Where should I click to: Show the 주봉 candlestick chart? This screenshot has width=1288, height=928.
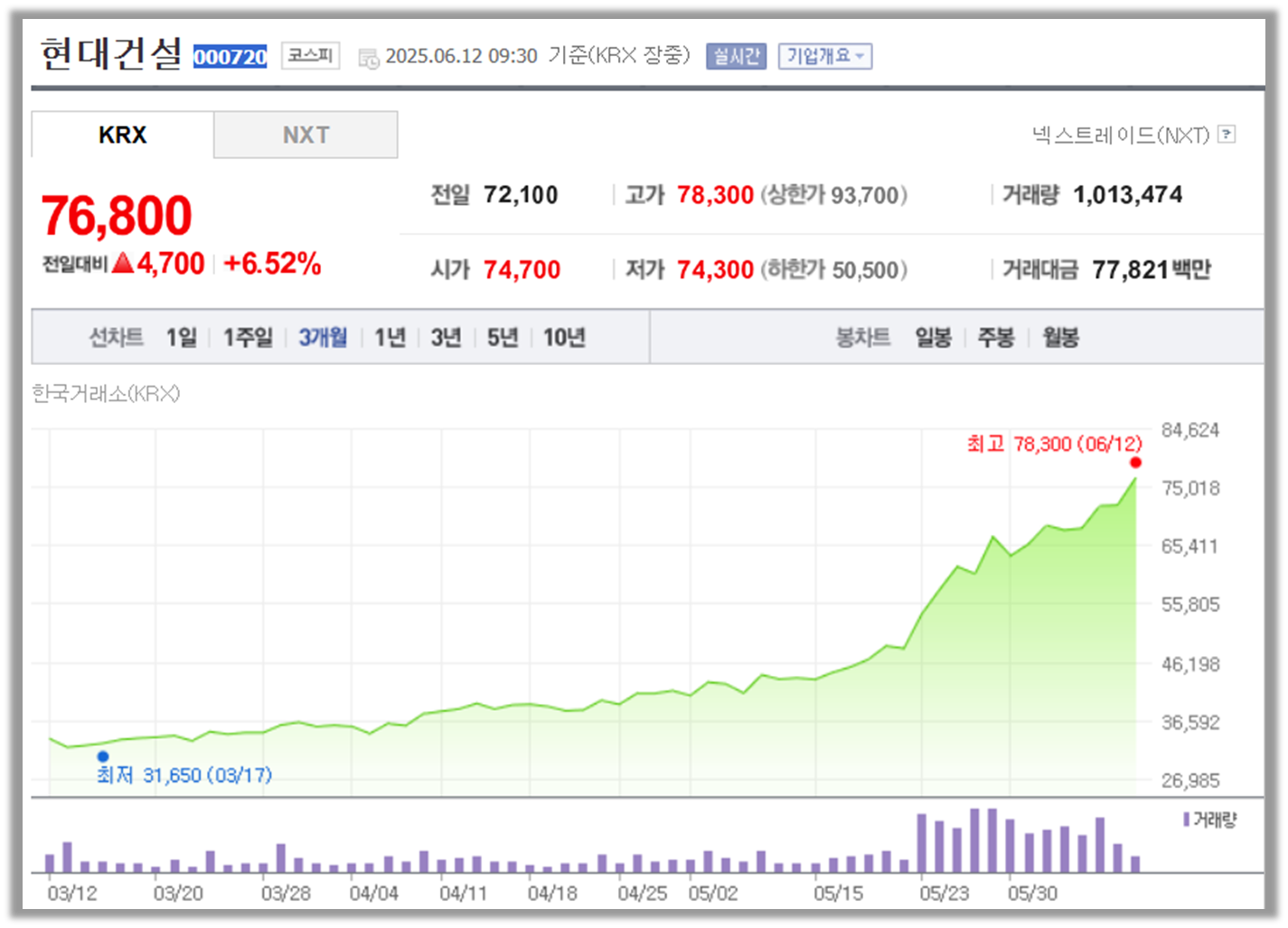[996, 337]
